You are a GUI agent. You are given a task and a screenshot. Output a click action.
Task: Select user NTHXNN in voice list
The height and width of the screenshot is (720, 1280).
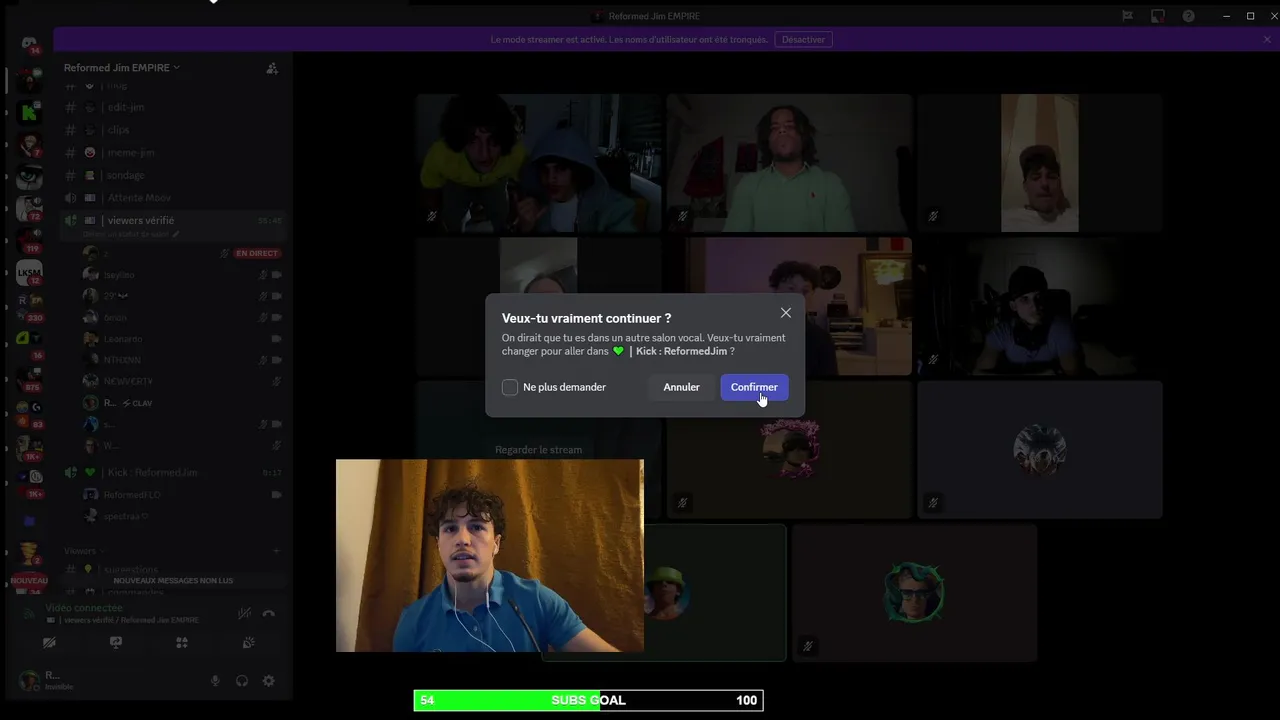click(x=181, y=360)
